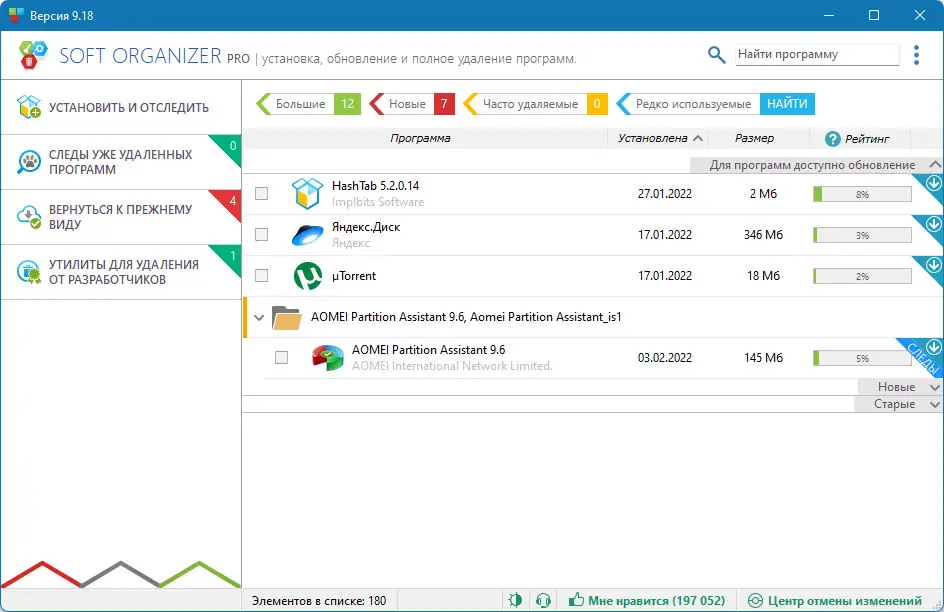
Task: Click Мне нравится (197 052)
Action: (647, 600)
